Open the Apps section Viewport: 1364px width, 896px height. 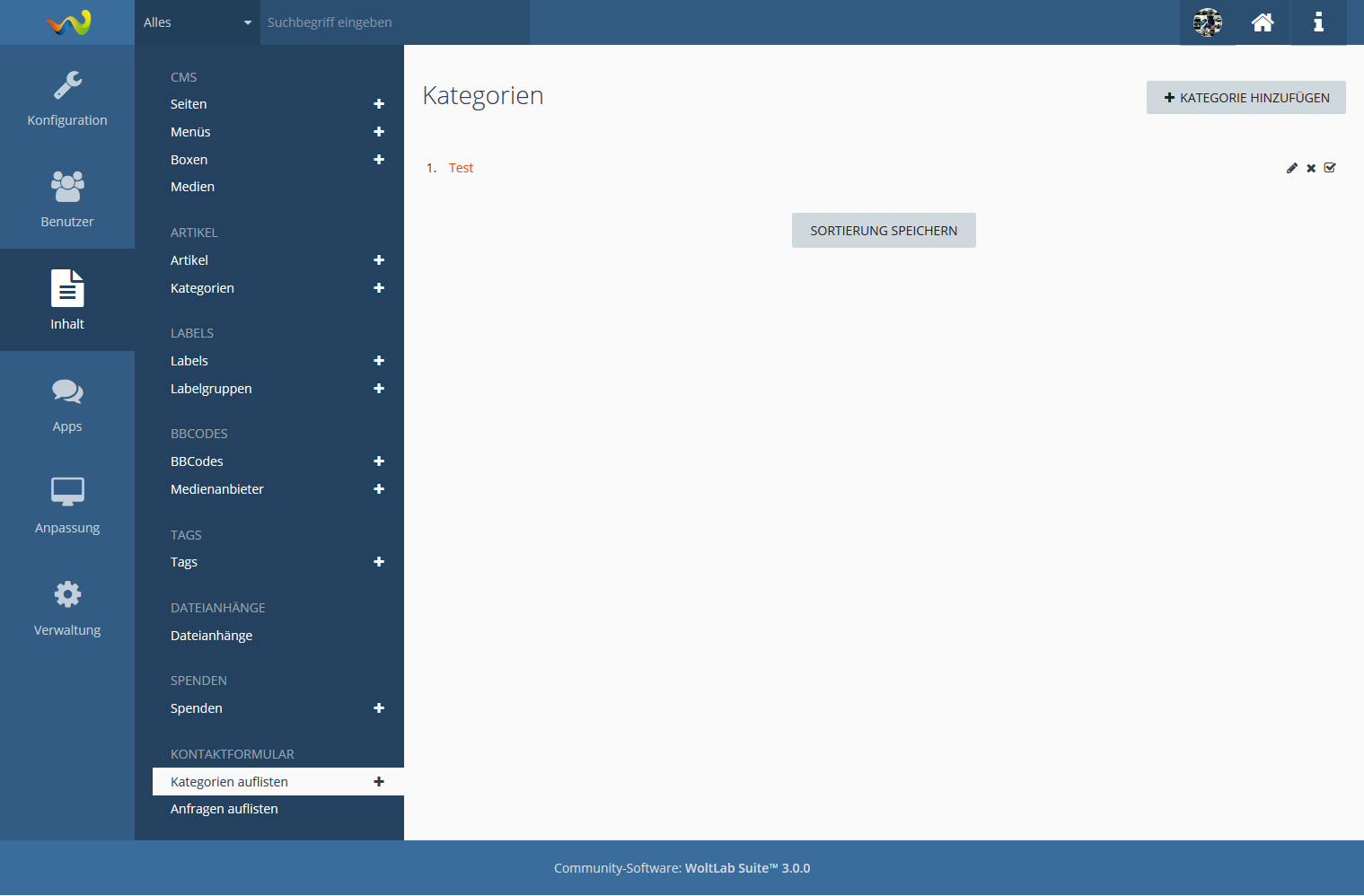[67, 403]
